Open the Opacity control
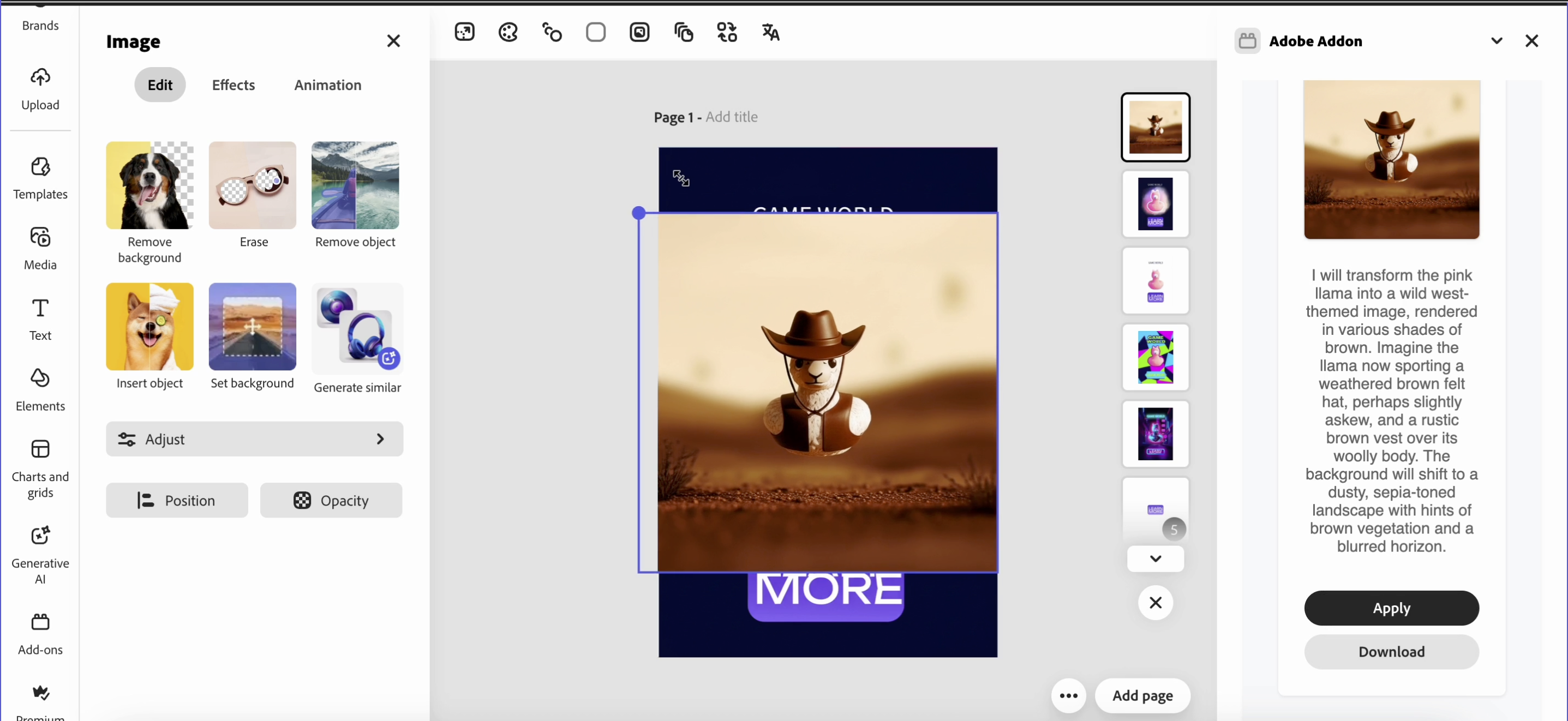Viewport: 1568px width, 721px height. coord(331,500)
